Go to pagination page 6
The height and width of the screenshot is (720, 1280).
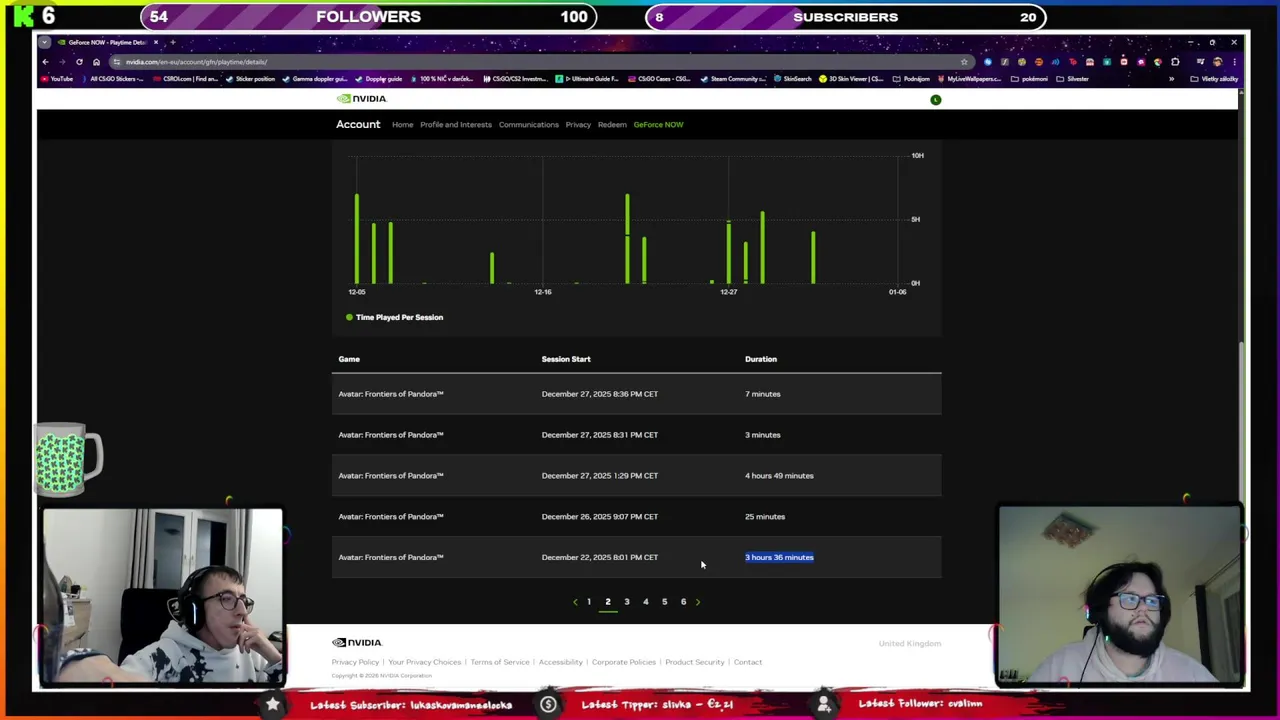point(683,602)
